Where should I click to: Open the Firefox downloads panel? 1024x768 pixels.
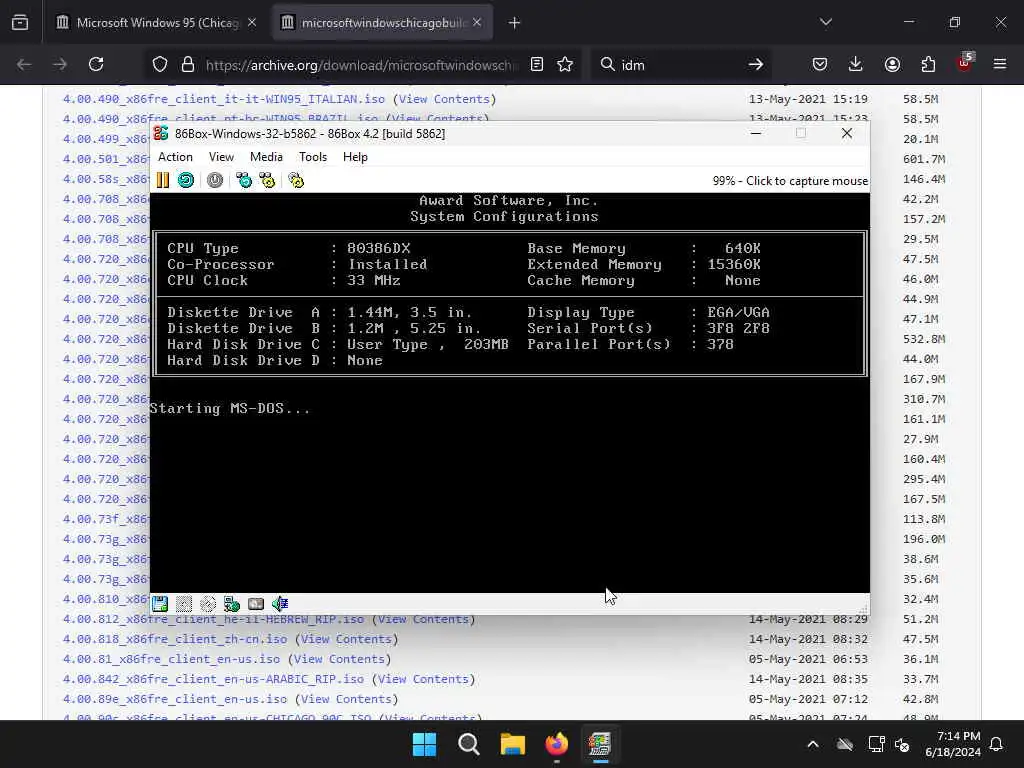tap(856, 64)
